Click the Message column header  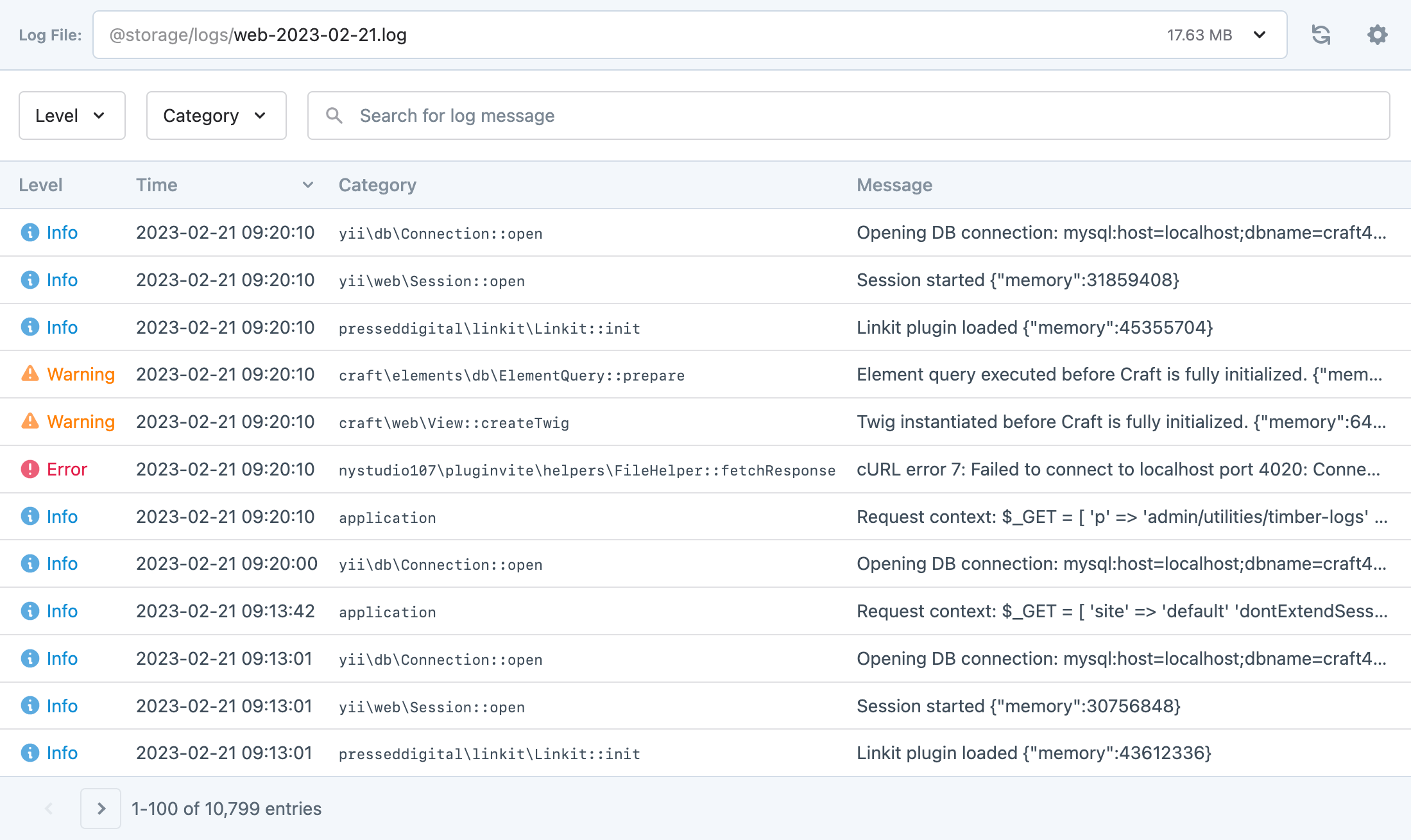pyautogui.click(x=894, y=185)
